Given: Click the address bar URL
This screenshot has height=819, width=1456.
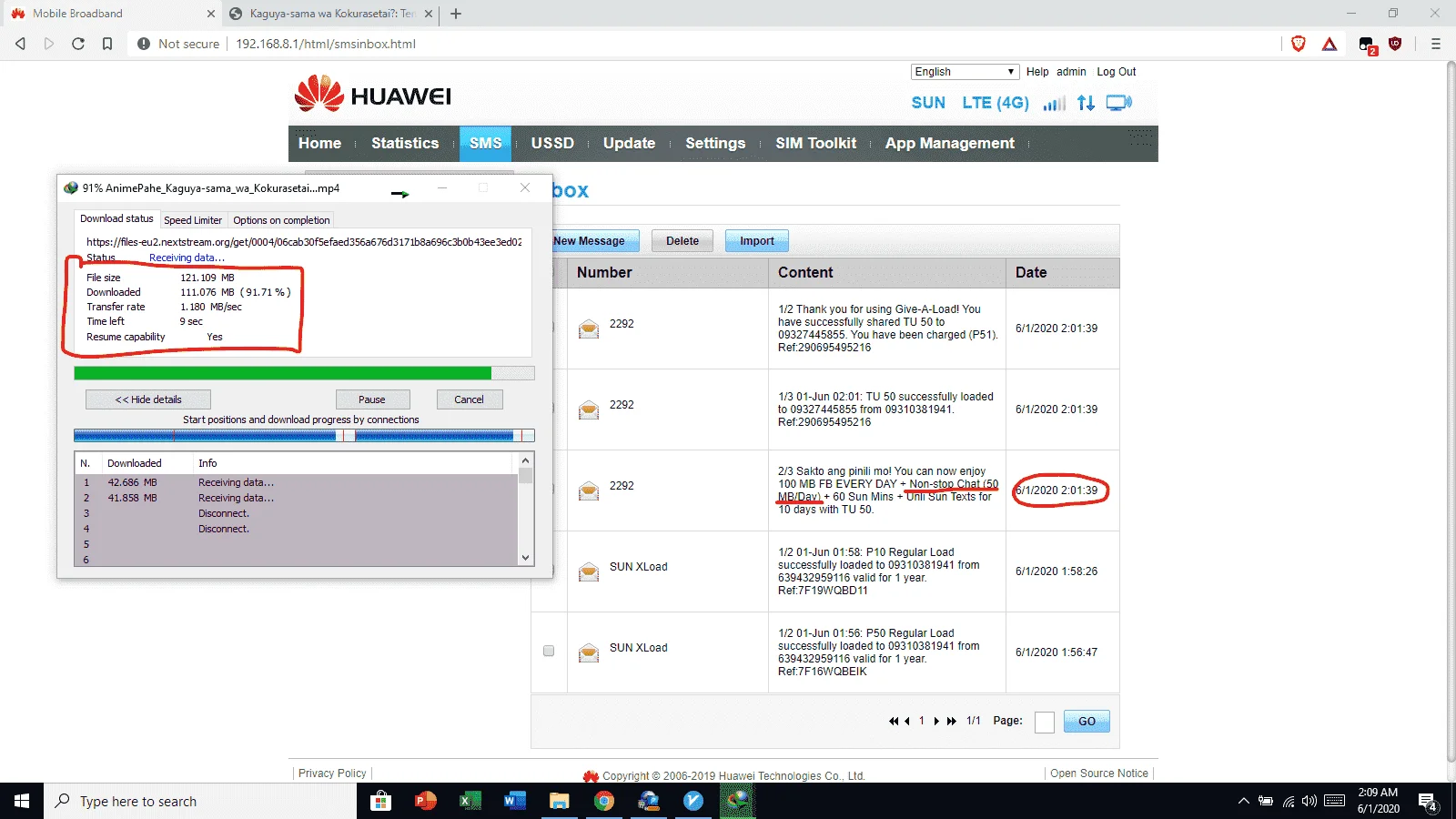Looking at the screenshot, I should pos(326,44).
